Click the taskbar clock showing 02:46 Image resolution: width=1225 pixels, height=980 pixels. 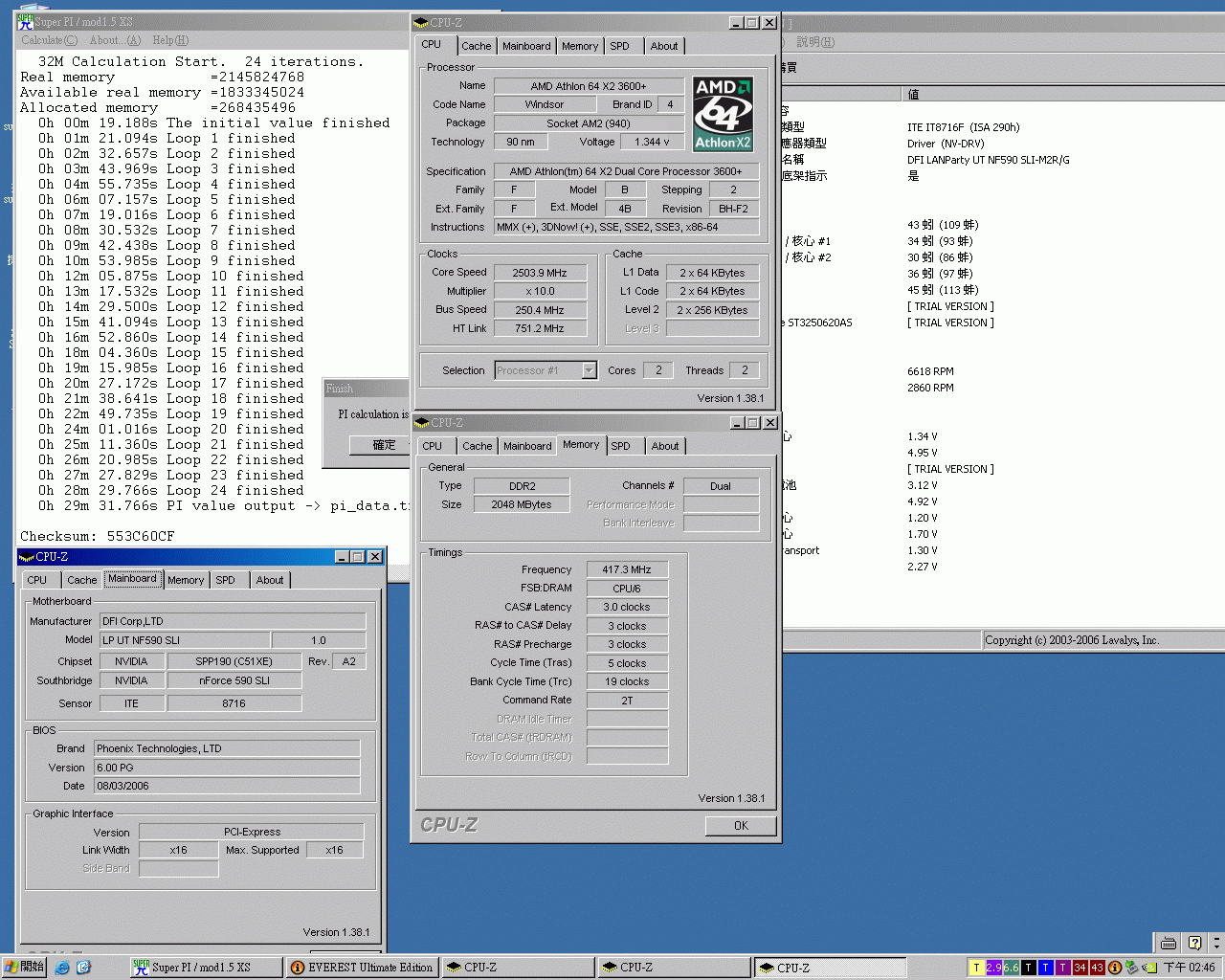1190,968
